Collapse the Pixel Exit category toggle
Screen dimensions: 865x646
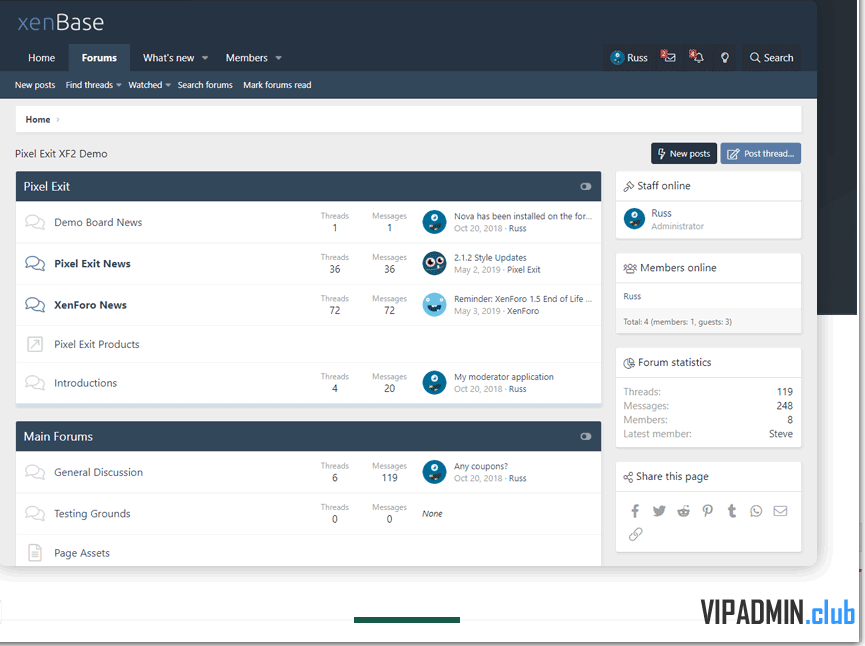(586, 186)
